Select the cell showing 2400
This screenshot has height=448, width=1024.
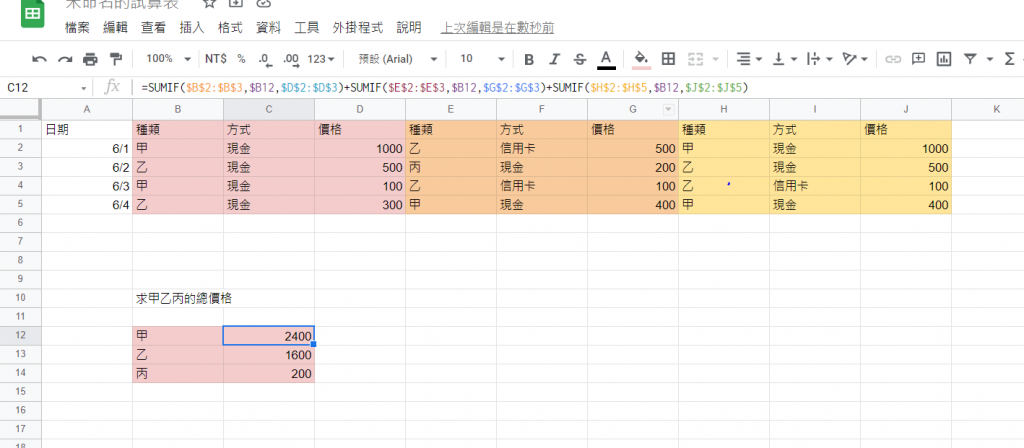coord(269,336)
